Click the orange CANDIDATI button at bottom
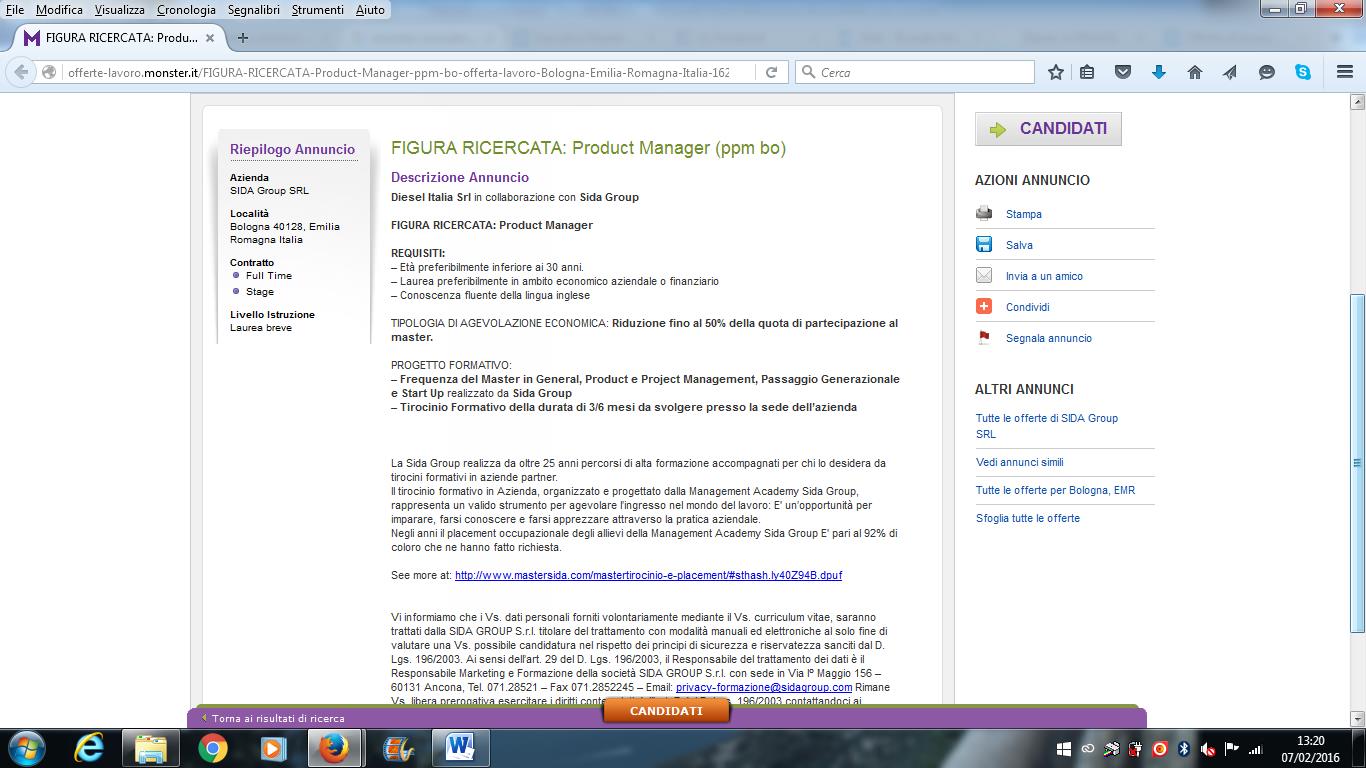The height and width of the screenshot is (768, 1366). pos(666,711)
